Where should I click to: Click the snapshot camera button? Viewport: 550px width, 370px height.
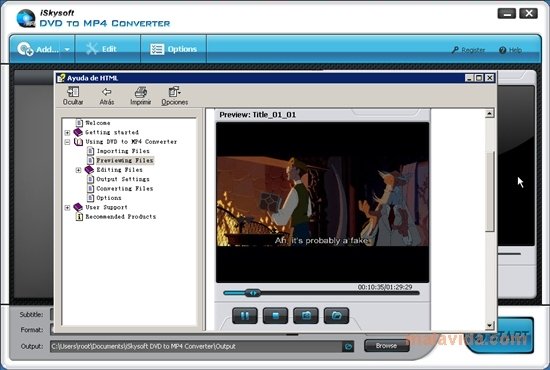(306, 316)
